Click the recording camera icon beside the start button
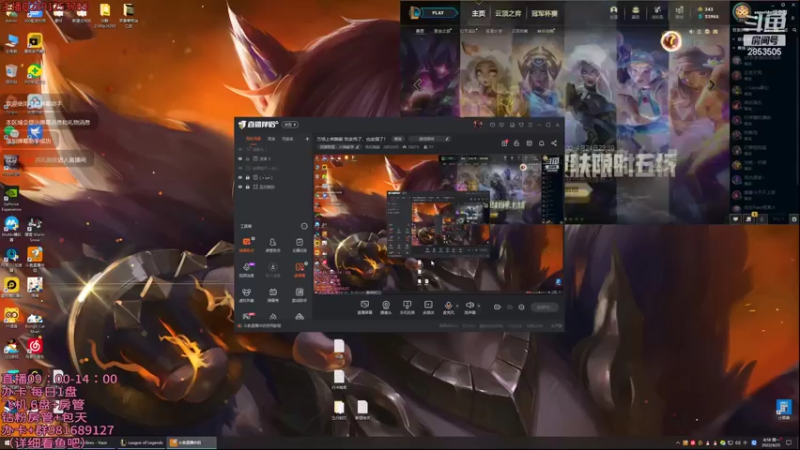This screenshot has width=800, height=450. [497, 307]
